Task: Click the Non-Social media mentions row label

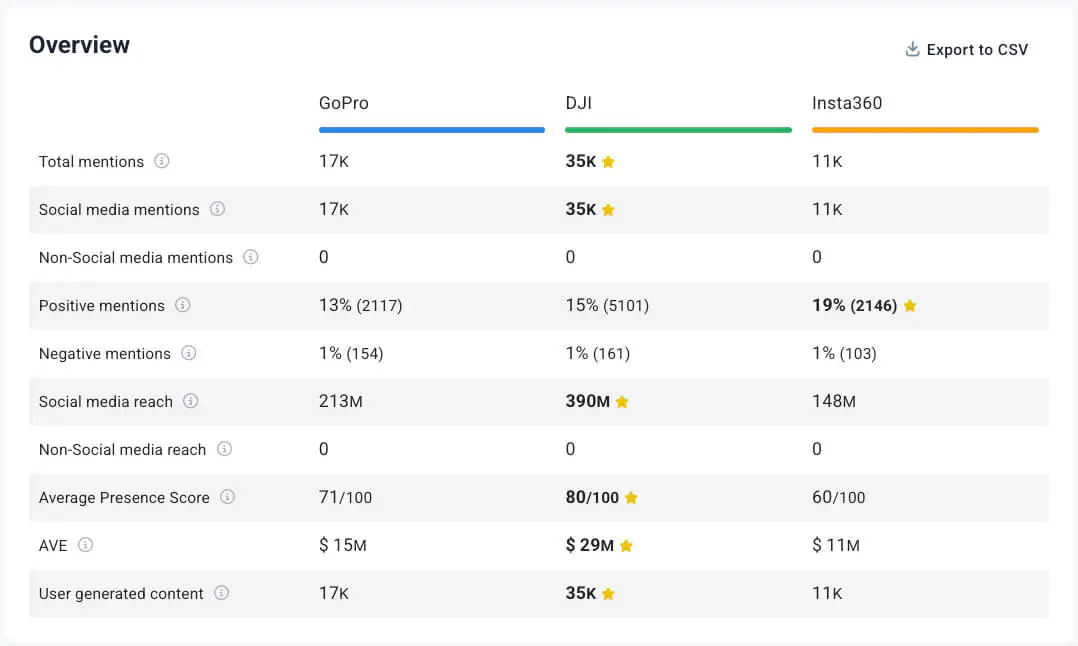Action: [136, 258]
